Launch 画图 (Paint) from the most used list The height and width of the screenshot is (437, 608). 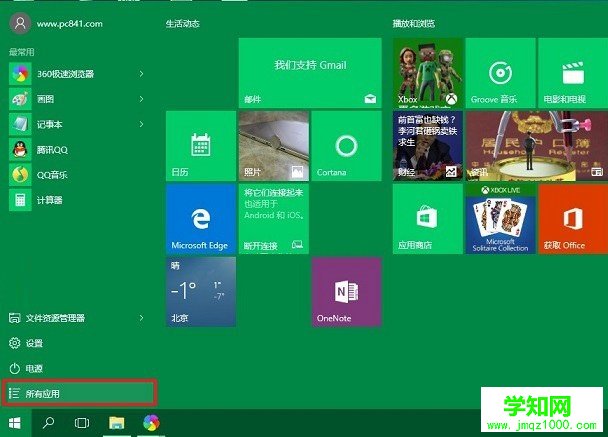tap(76, 99)
